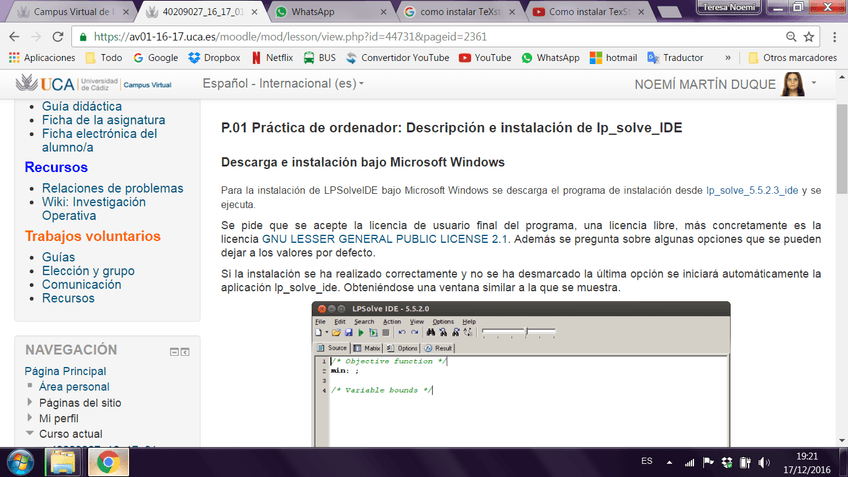Open the Windows Start menu

click(x=19, y=461)
